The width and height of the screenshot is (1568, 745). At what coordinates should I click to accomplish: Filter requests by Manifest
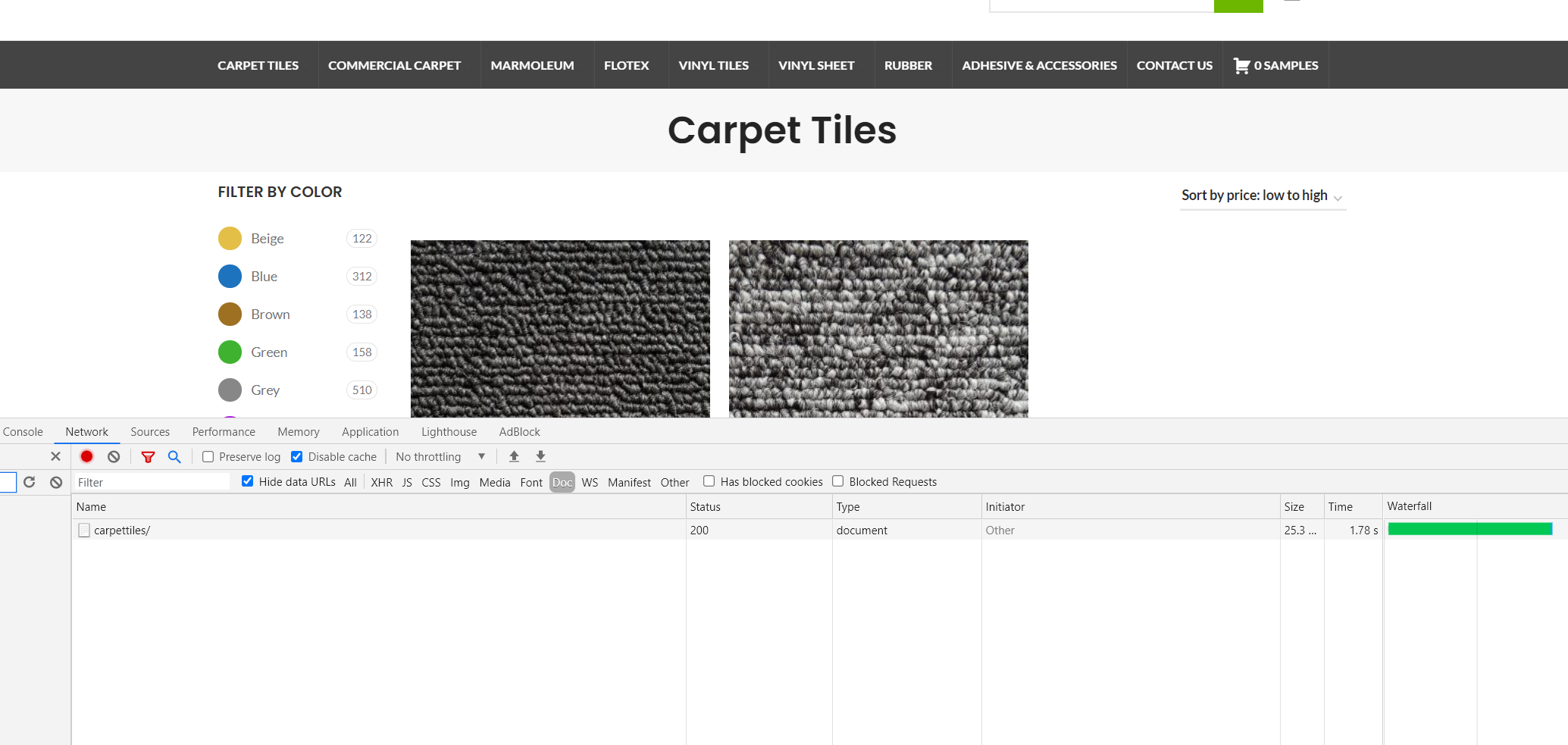(x=629, y=482)
